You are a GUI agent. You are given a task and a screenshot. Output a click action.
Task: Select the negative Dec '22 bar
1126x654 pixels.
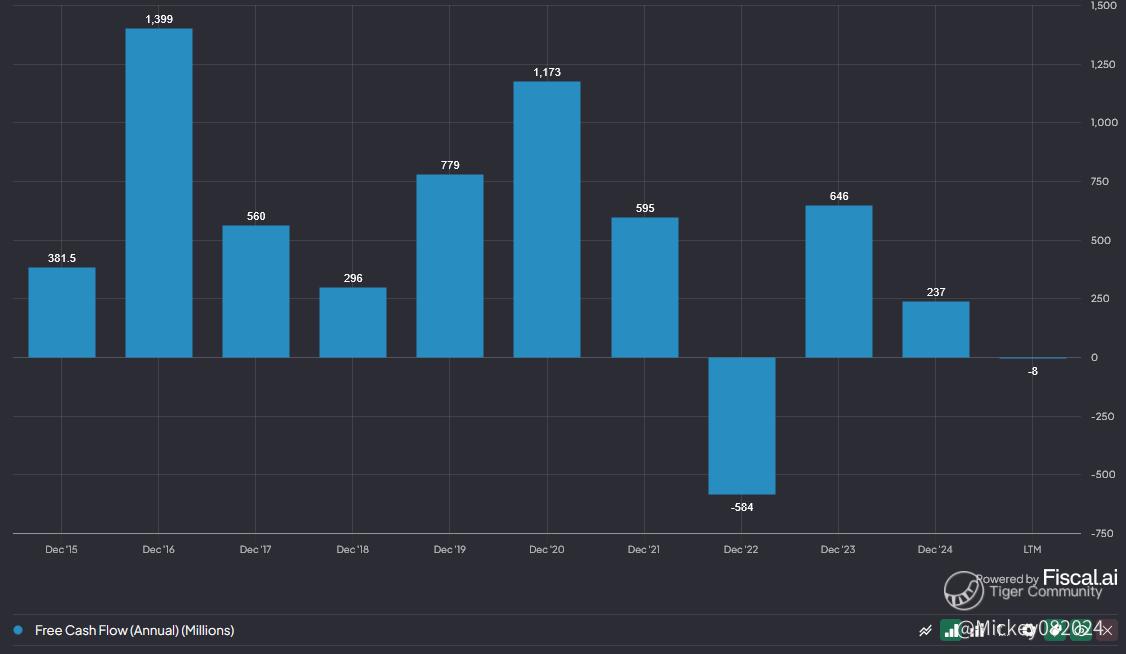tap(741, 426)
